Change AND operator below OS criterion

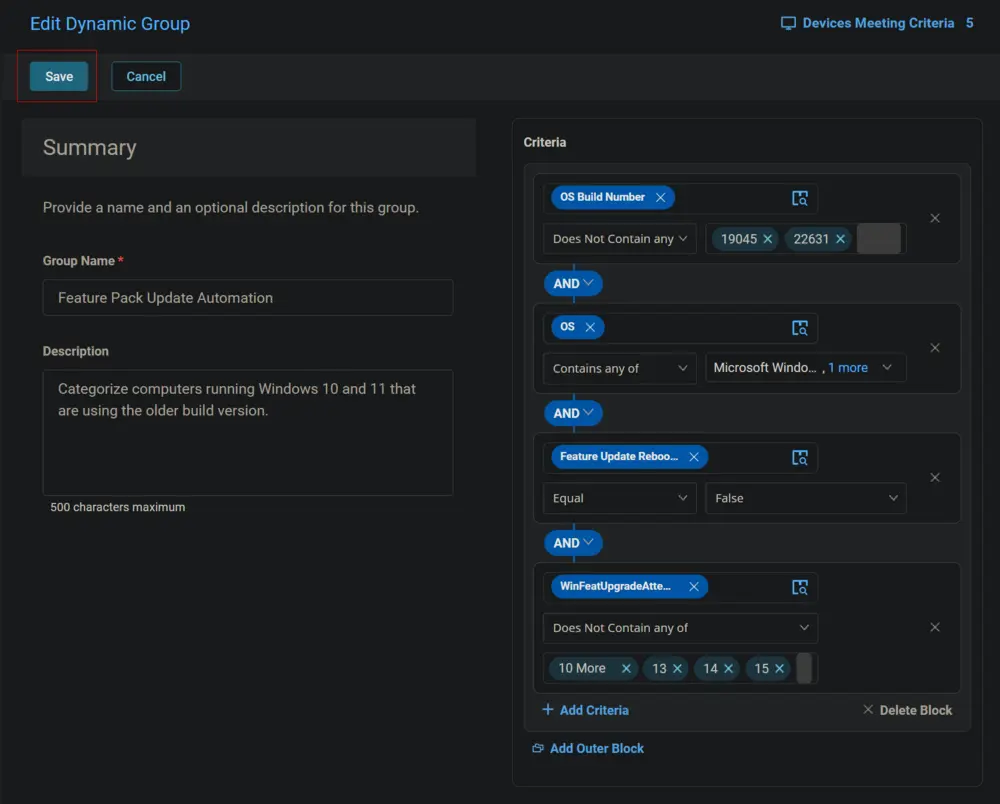pyautogui.click(x=573, y=413)
